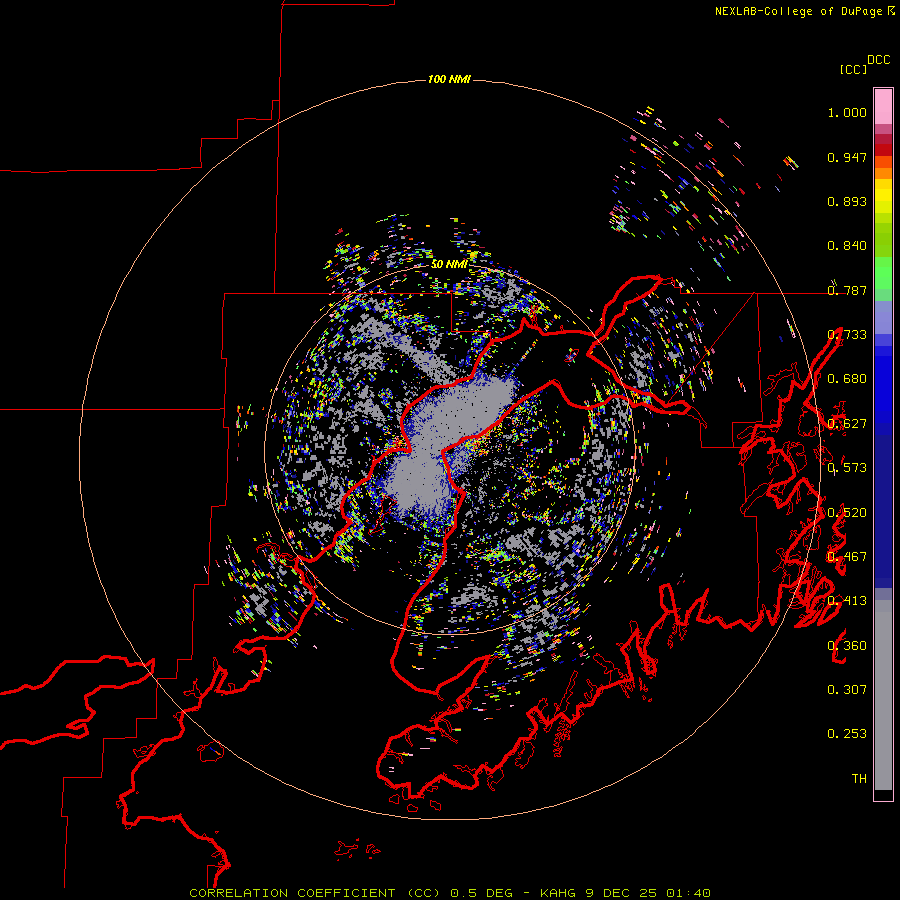Click the 100 NMI range ring label

[449, 79]
